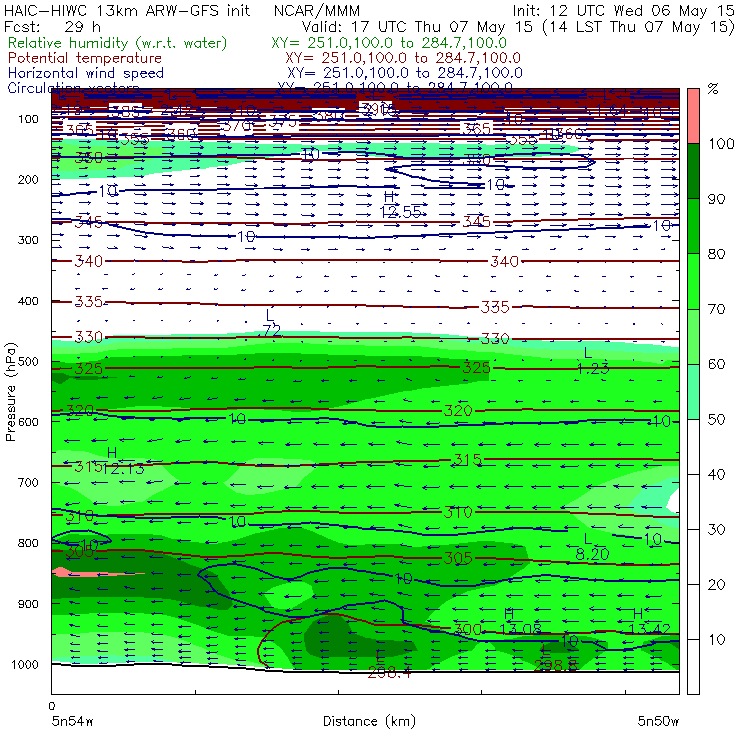Screen dimensions: 740x740
Task: Click the '%' unit label above the color bar
Action: pyautogui.click(x=713, y=89)
